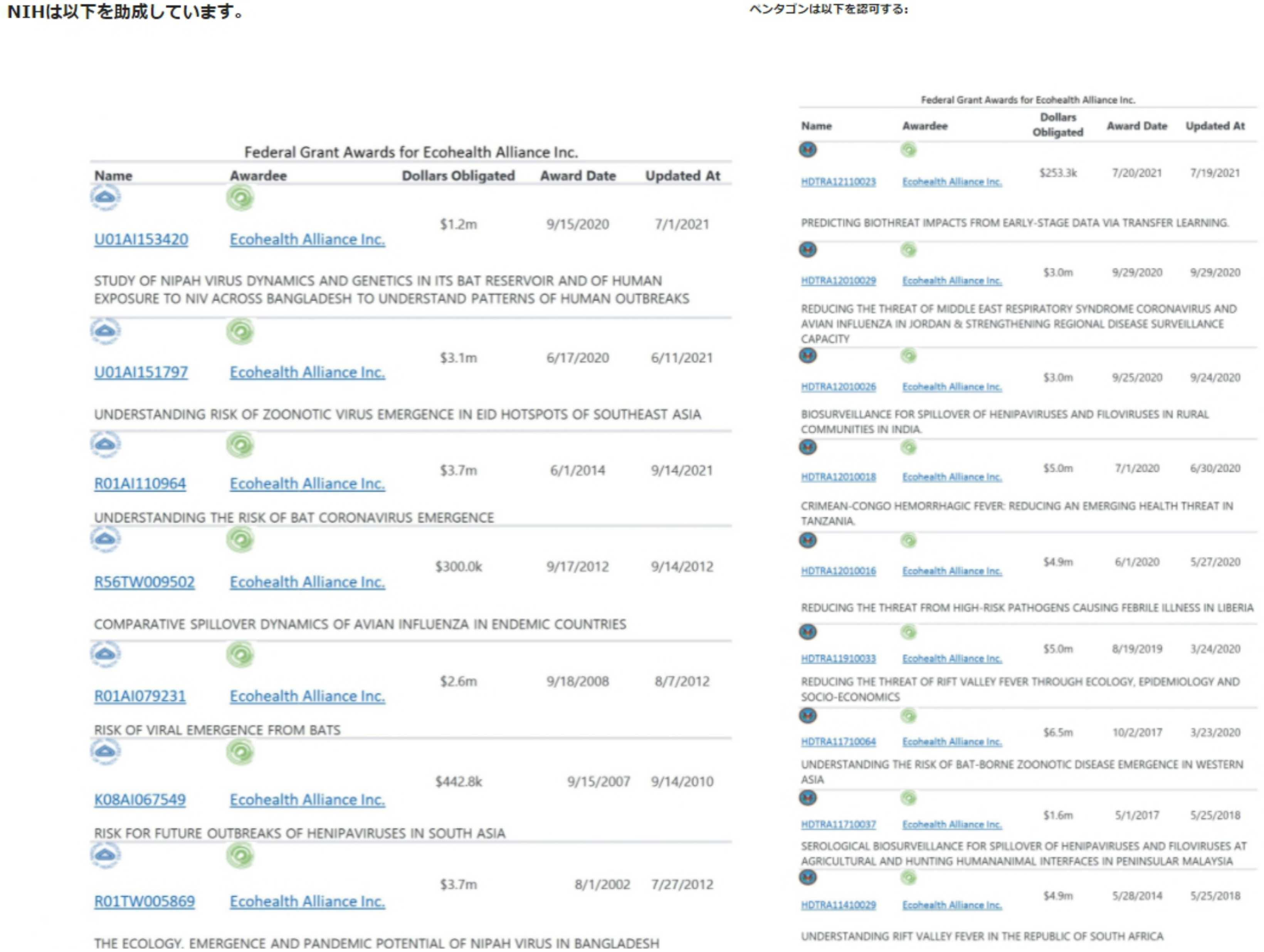Screen dimensions: 1264x952
Task: Open Pentagon grant link HDTRA12010016
Action: click(838, 571)
